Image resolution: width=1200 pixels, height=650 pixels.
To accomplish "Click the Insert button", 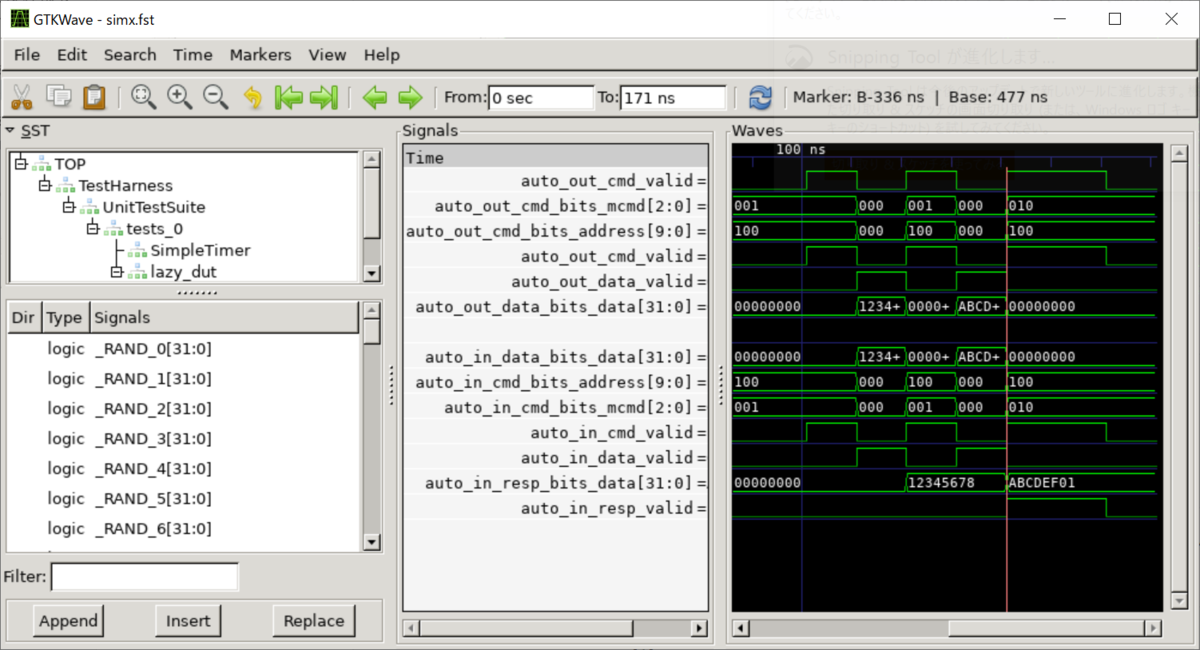I will coord(188,620).
